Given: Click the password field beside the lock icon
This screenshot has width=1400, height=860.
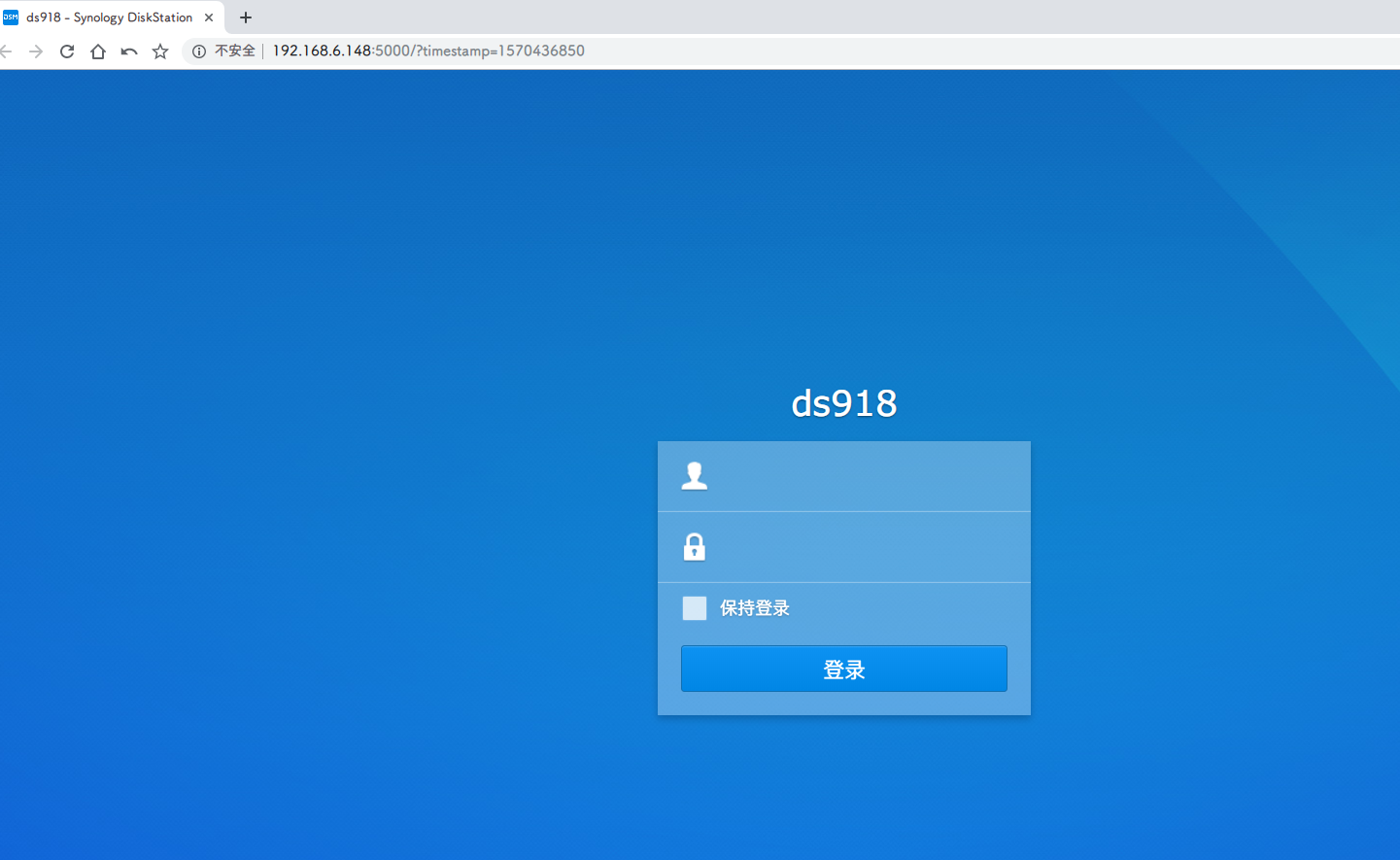Looking at the screenshot, I should (x=844, y=547).
